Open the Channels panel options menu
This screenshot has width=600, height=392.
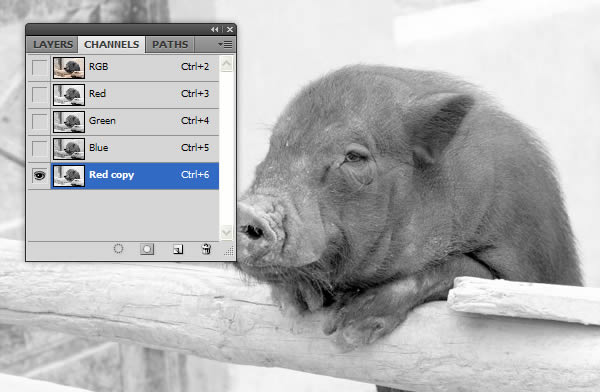tap(225, 45)
